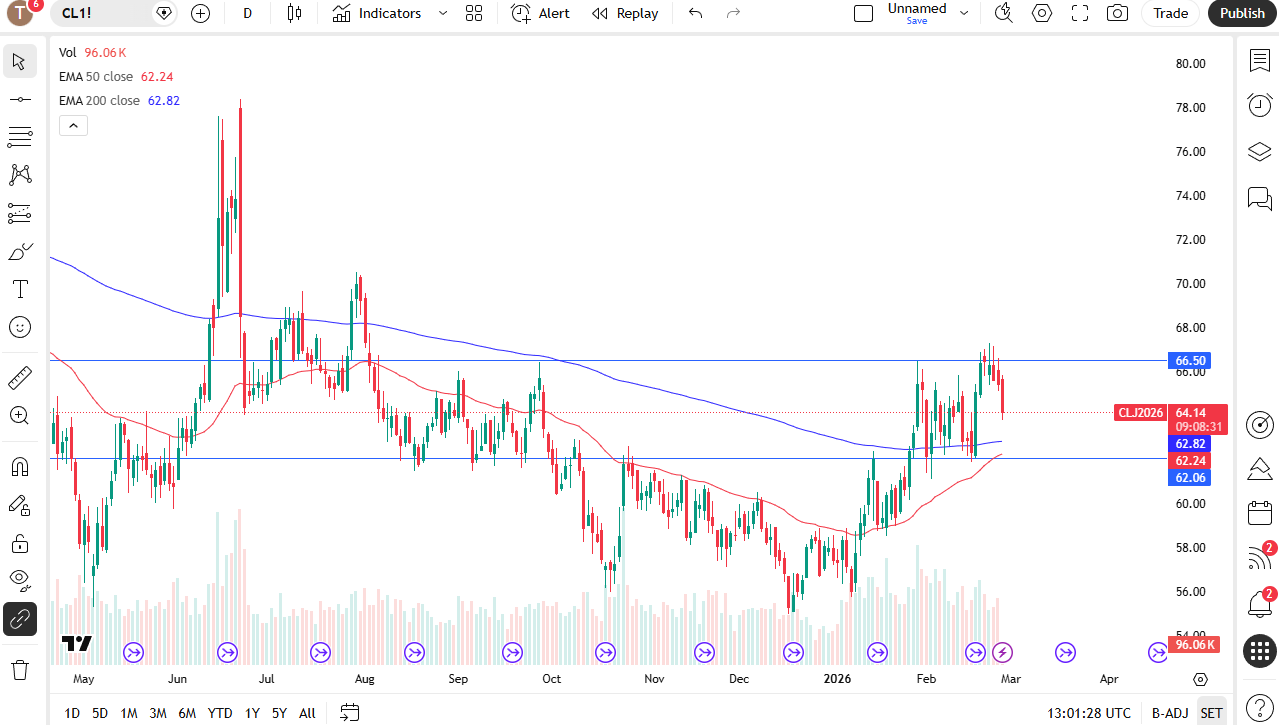Open the notifications bell
The width and height of the screenshot is (1279, 725).
click(x=1259, y=604)
